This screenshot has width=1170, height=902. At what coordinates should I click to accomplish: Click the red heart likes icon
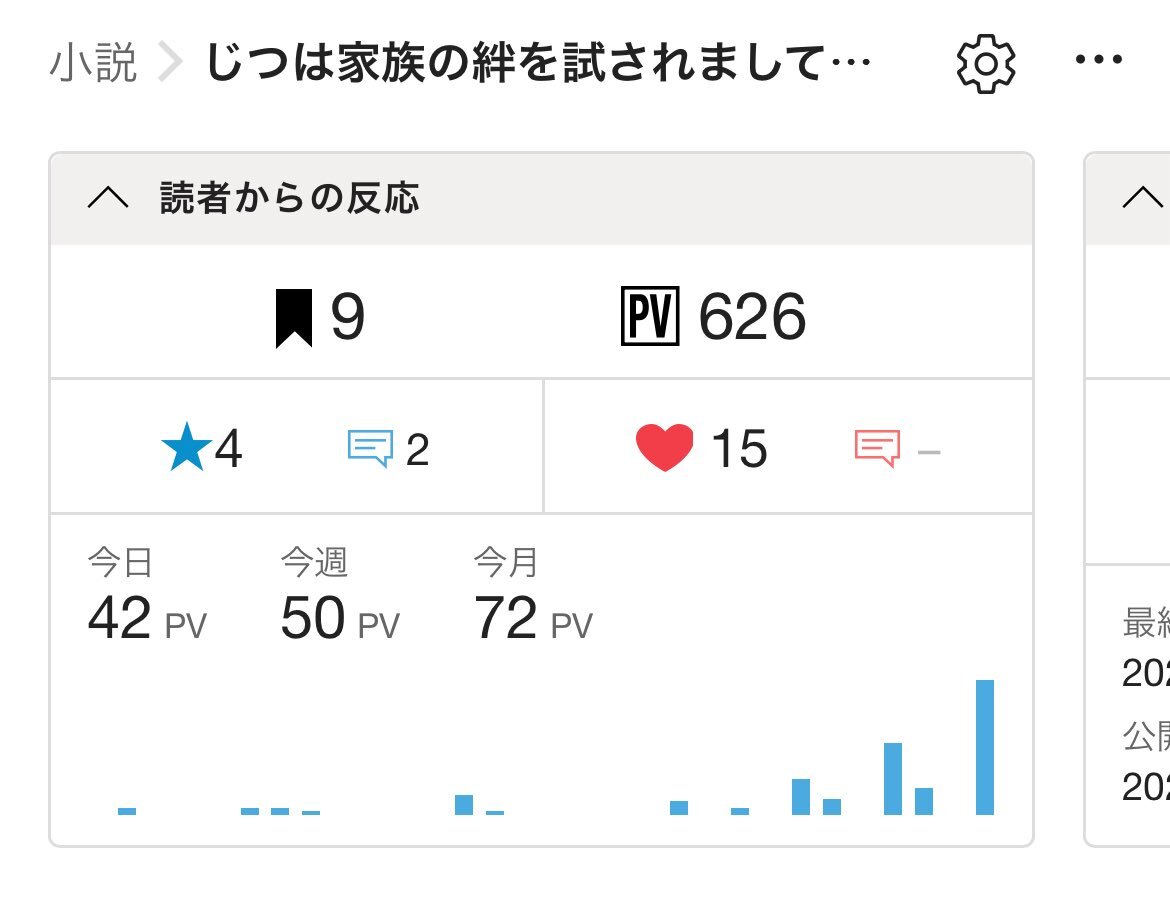[x=664, y=448]
